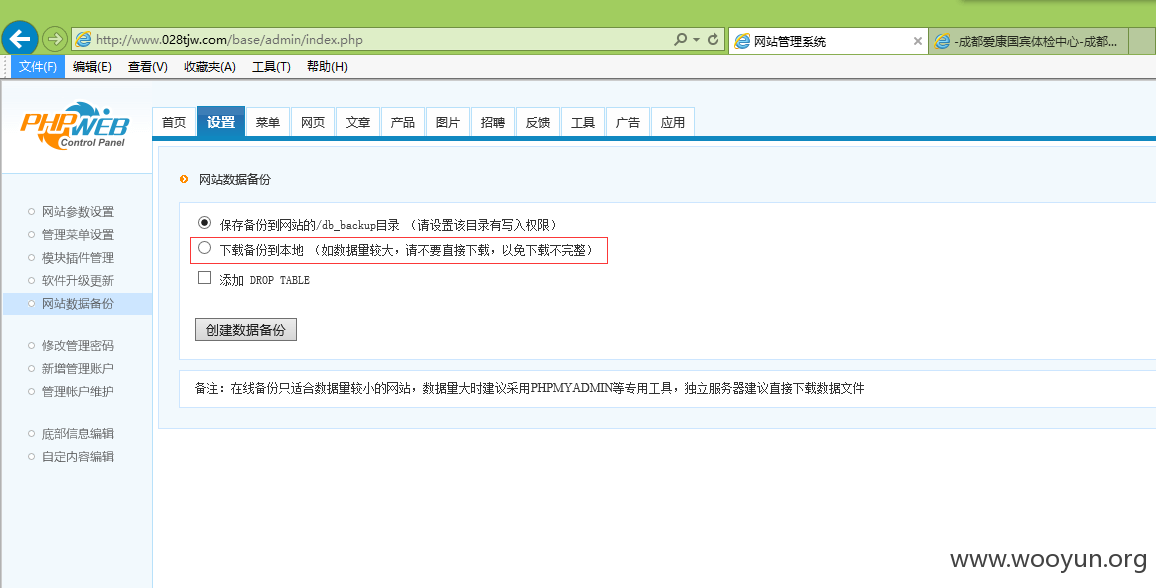Screen dimensions: 1156x588
Task: Open sidebar link 自定内容编辑
Action: (77, 457)
